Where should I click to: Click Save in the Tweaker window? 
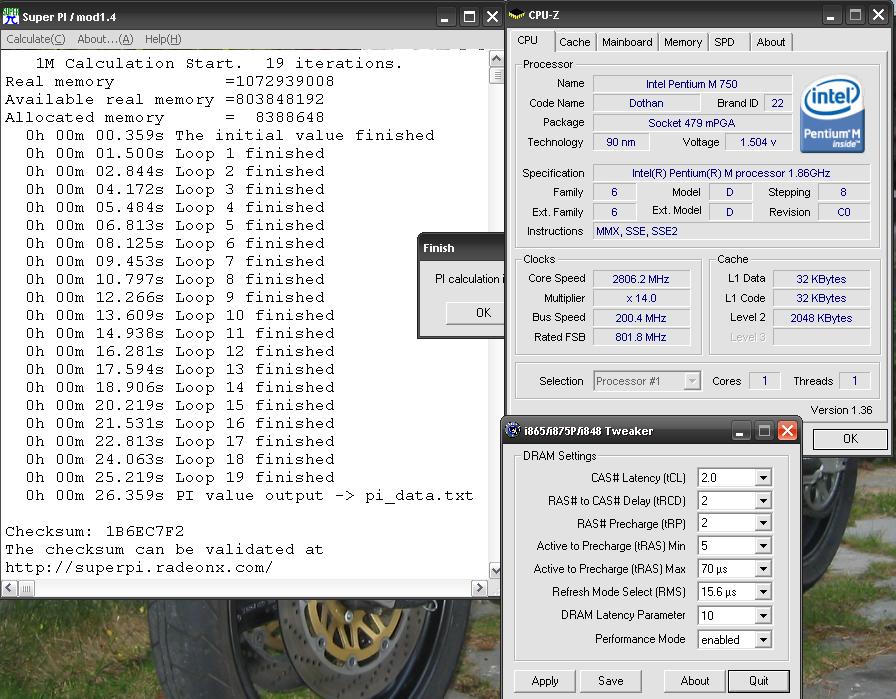point(610,681)
